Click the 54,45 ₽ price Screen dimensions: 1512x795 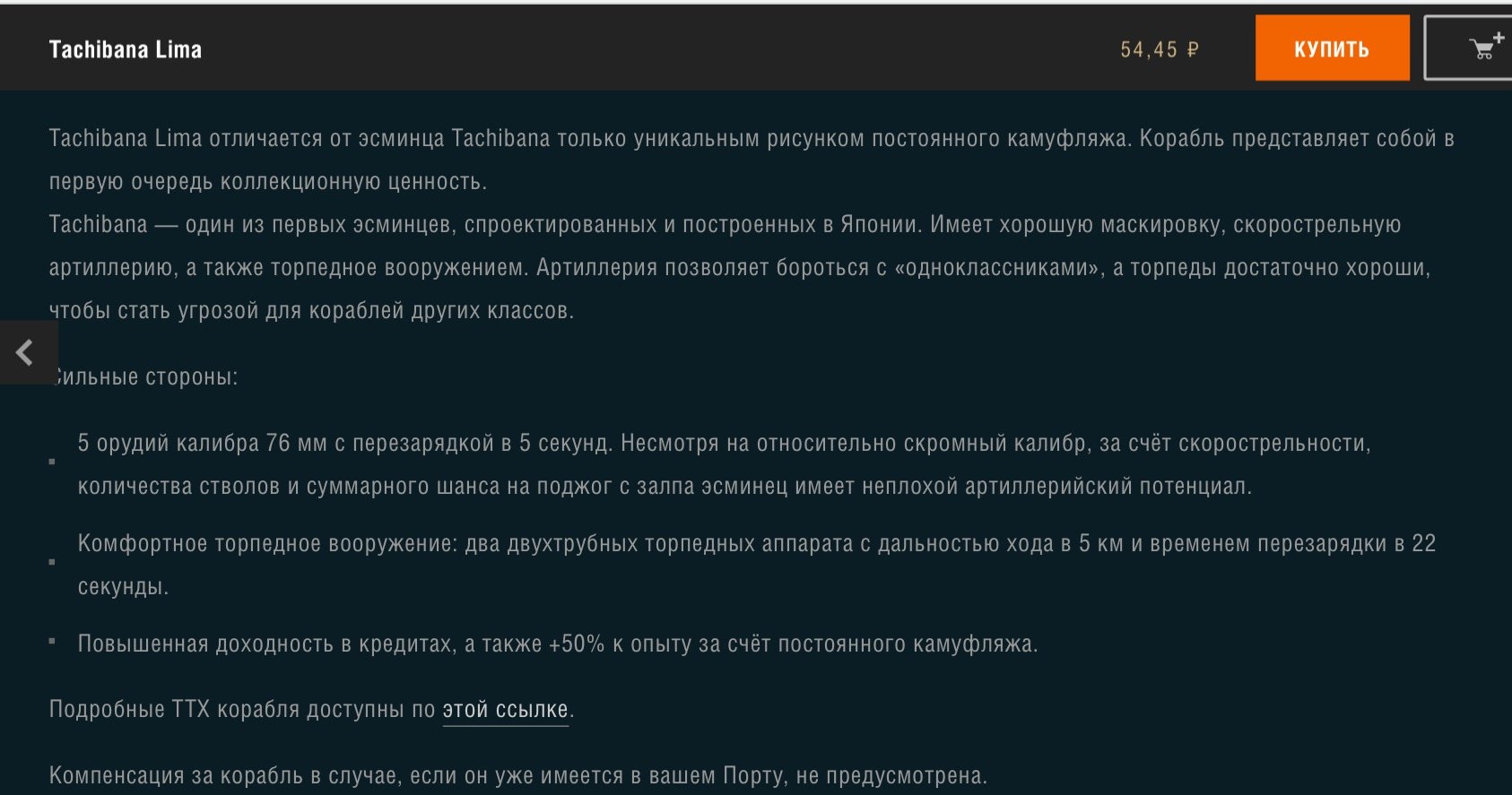pos(1159,50)
